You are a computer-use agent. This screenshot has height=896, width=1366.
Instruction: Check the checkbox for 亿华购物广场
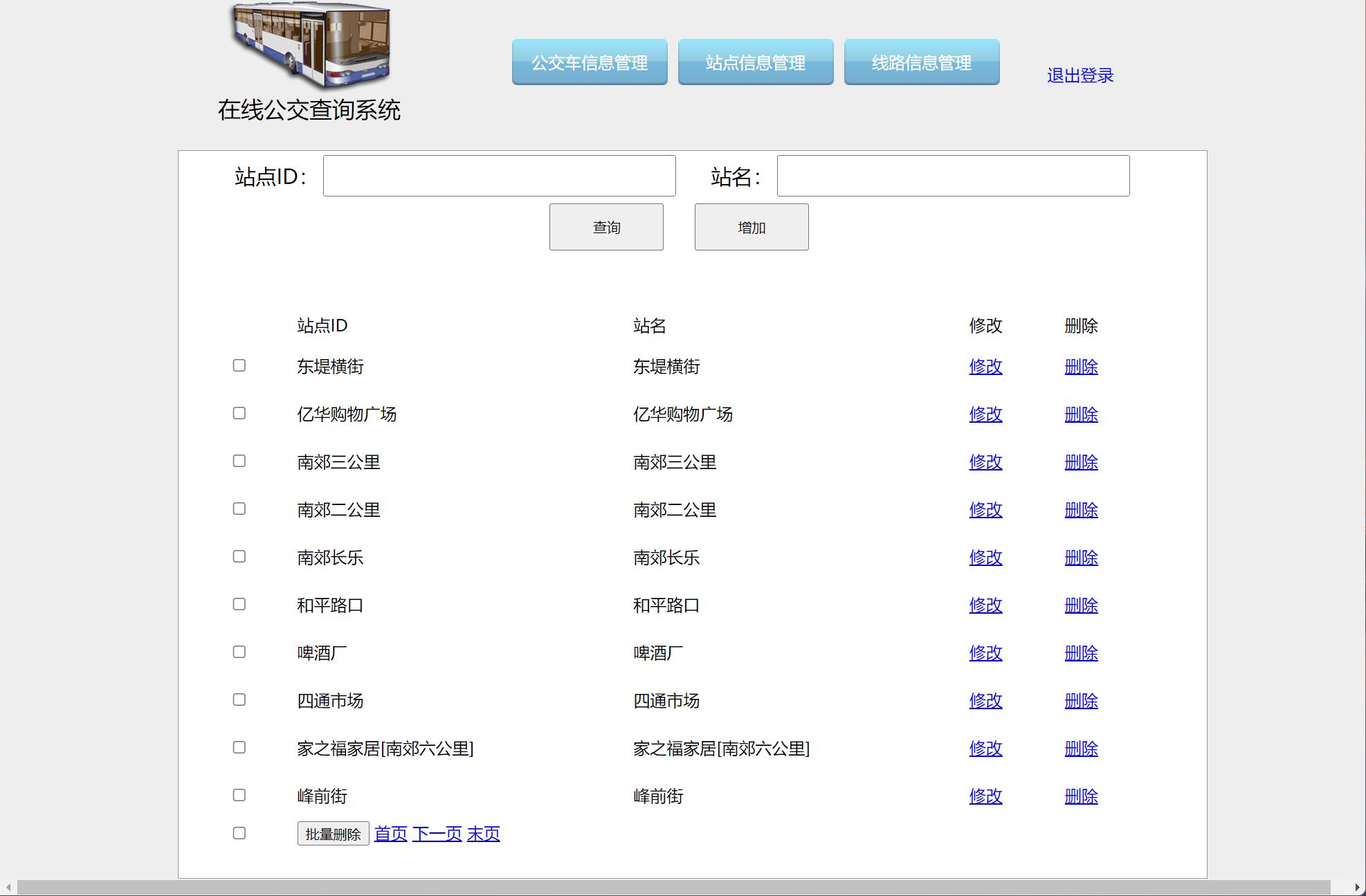click(239, 413)
